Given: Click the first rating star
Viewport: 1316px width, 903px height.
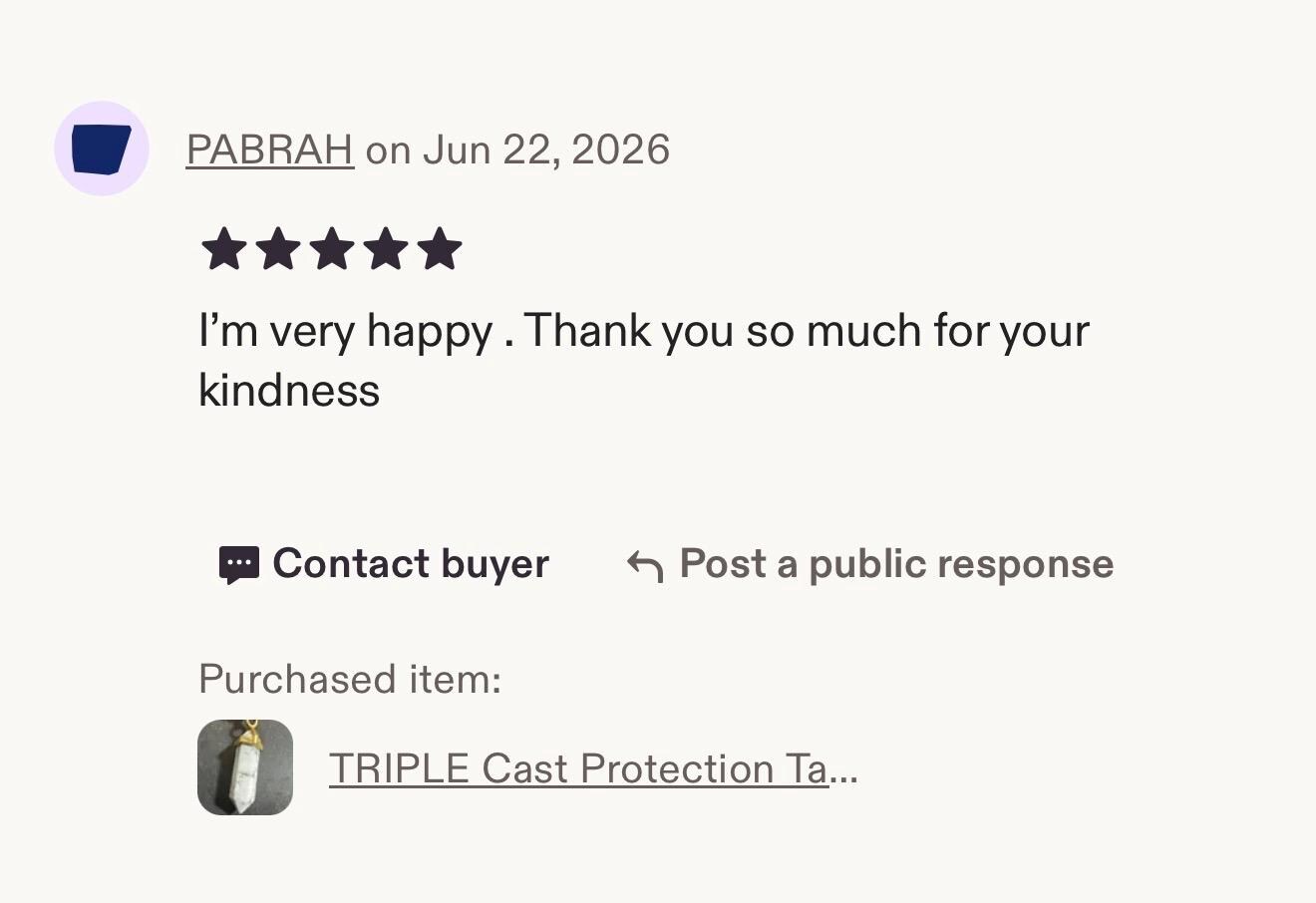Looking at the screenshot, I should [224, 249].
